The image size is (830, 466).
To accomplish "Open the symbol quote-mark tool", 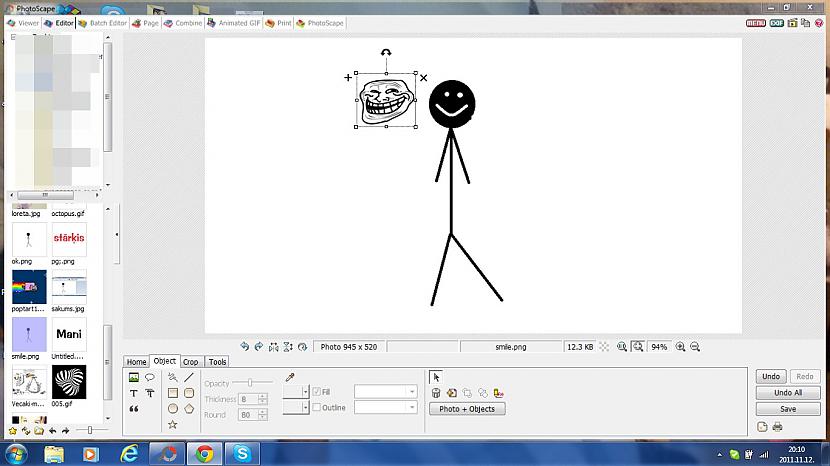I will (133, 409).
